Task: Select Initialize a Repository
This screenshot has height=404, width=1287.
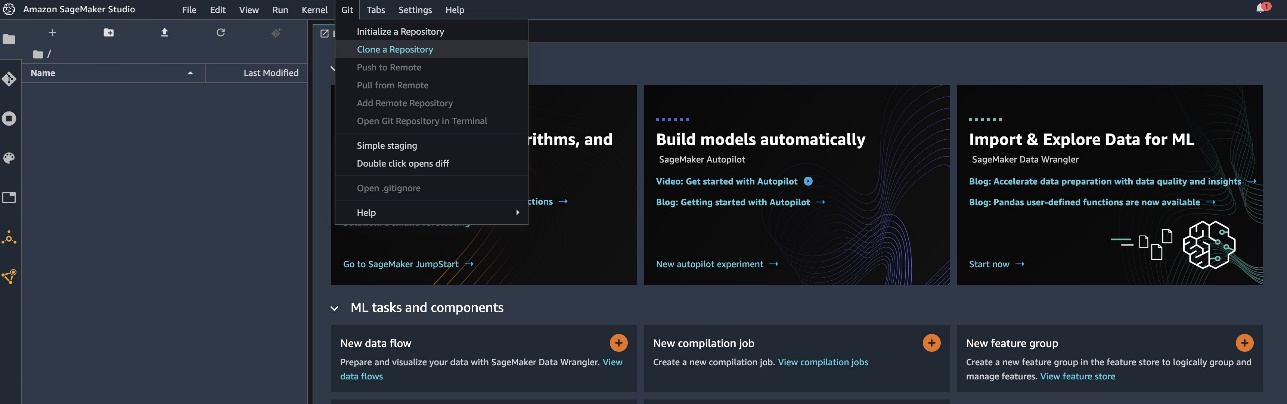Action: coord(431,31)
